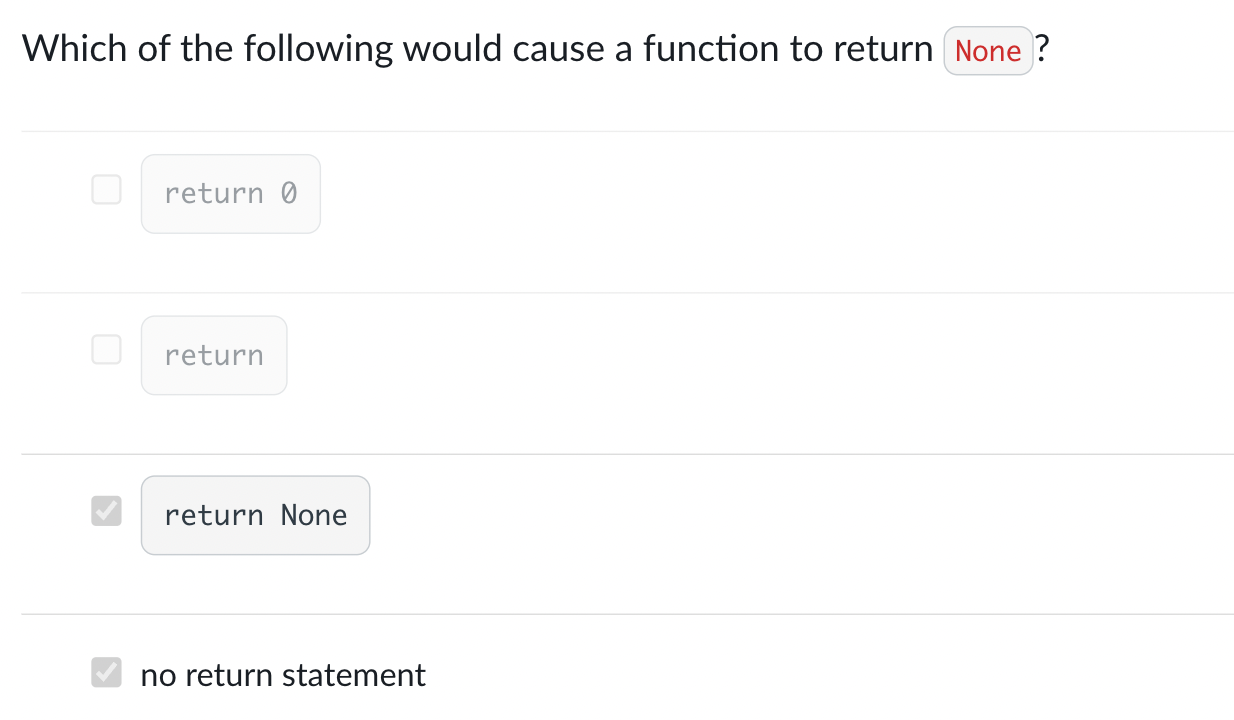Deselect the checked return None checkbox

106,511
